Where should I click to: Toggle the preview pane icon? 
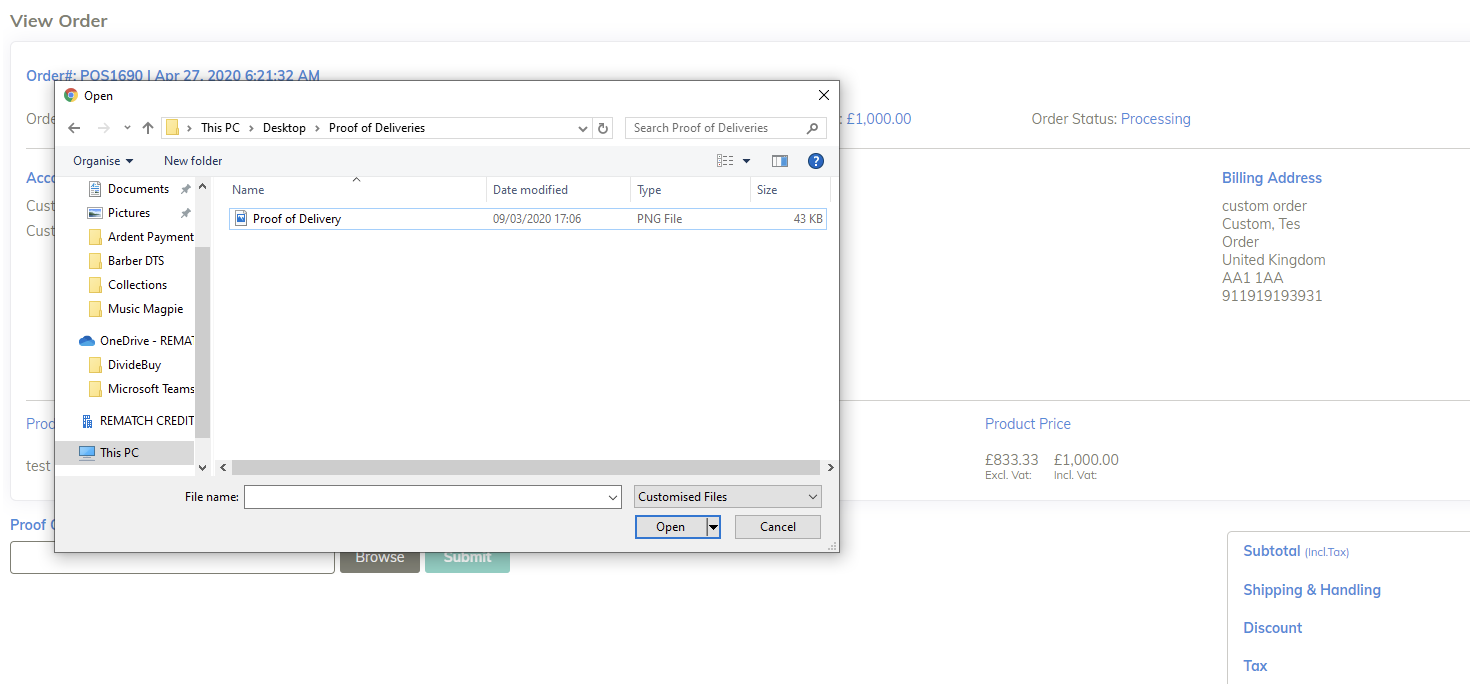pos(780,161)
